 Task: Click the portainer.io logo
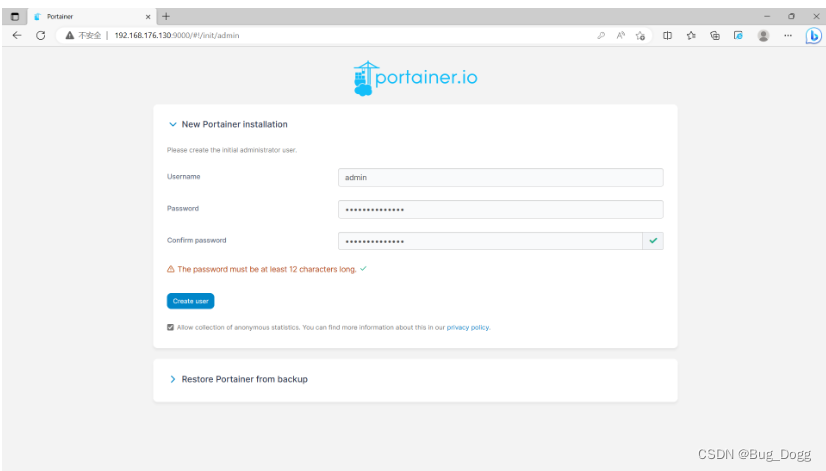click(x=415, y=78)
